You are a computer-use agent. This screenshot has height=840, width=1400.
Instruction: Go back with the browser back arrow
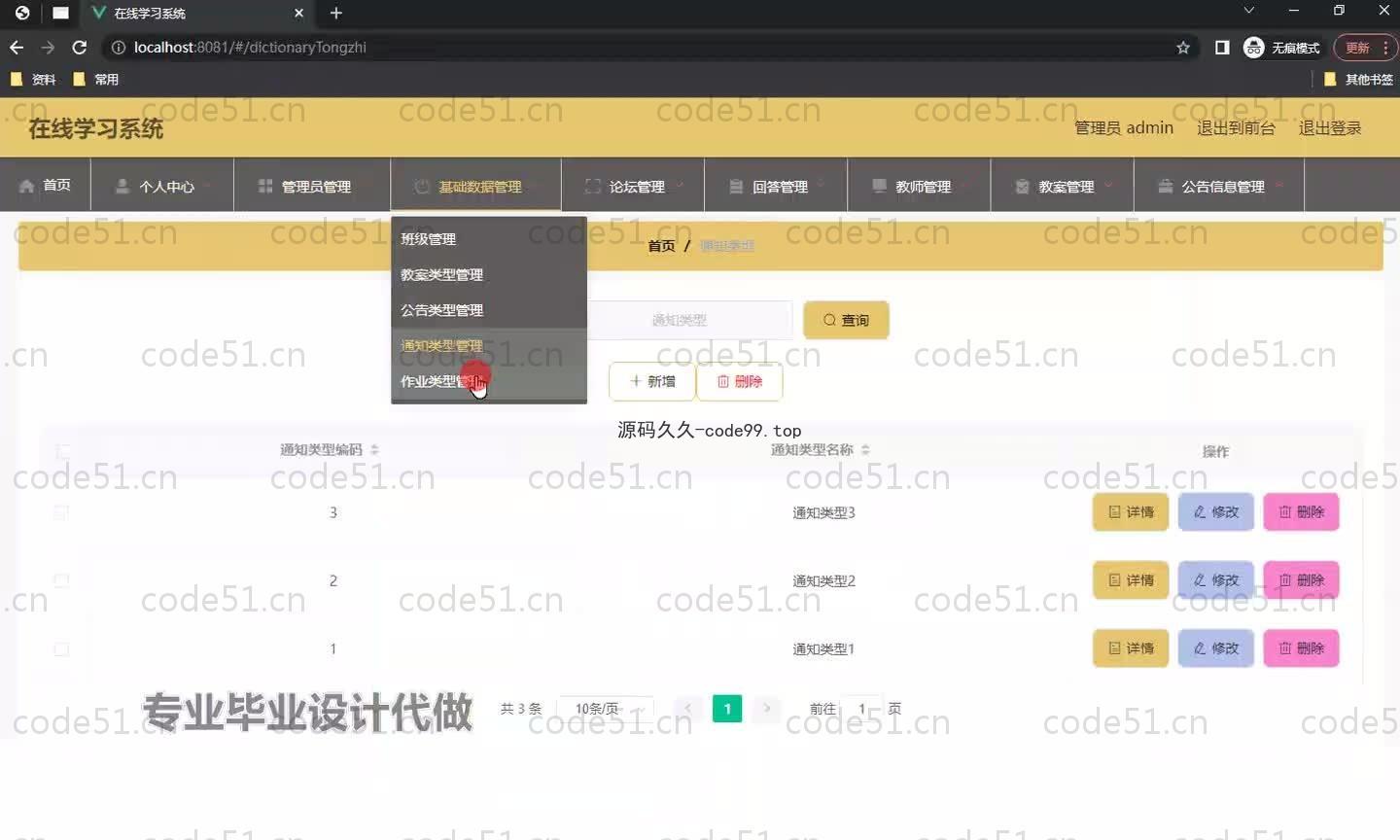[17, 47]
